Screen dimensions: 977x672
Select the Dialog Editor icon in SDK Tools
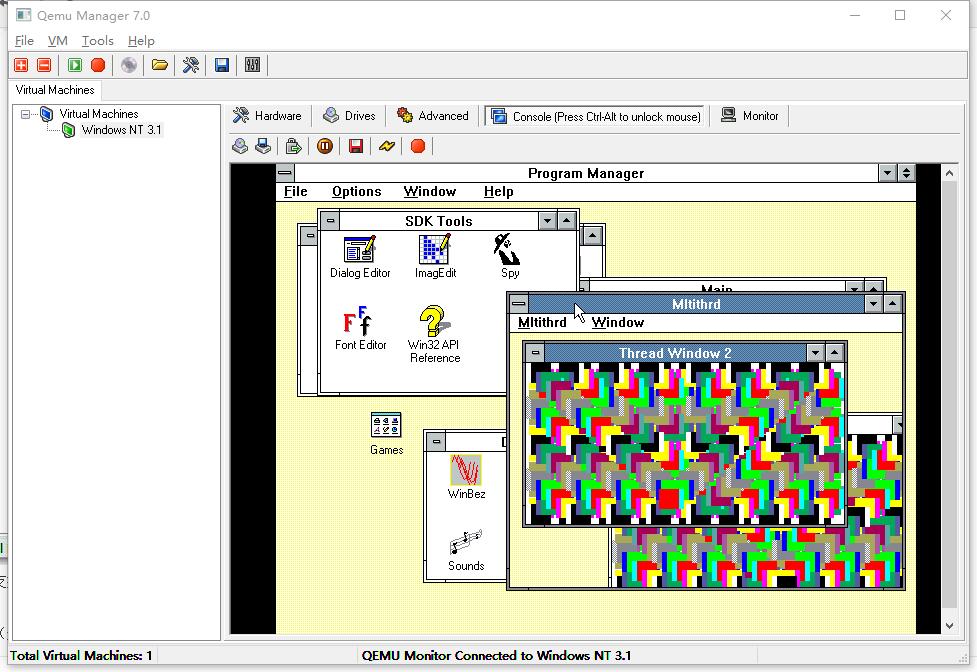[360, 257]
